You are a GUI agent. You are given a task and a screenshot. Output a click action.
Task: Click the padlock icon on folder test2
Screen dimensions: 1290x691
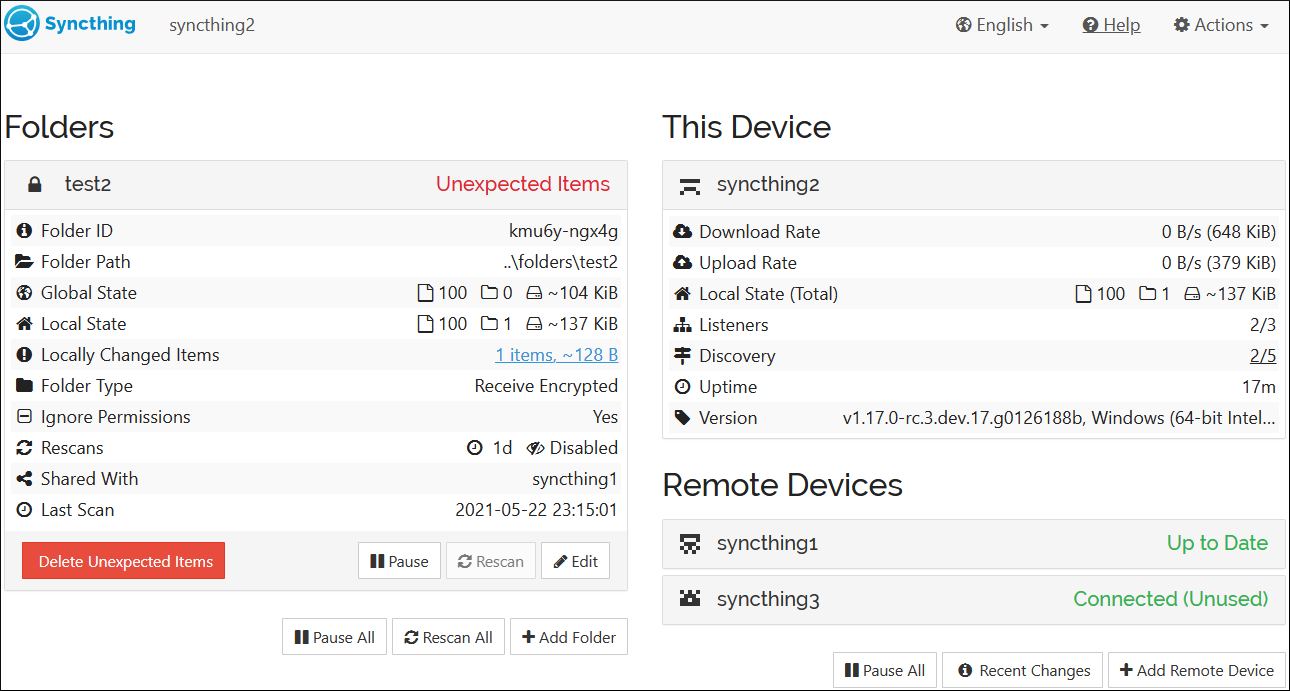click(34, 184)
